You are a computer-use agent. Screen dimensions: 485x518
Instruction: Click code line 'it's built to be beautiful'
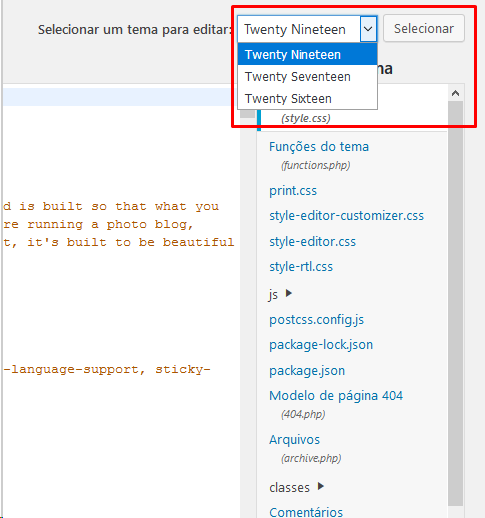click(119, 242)
